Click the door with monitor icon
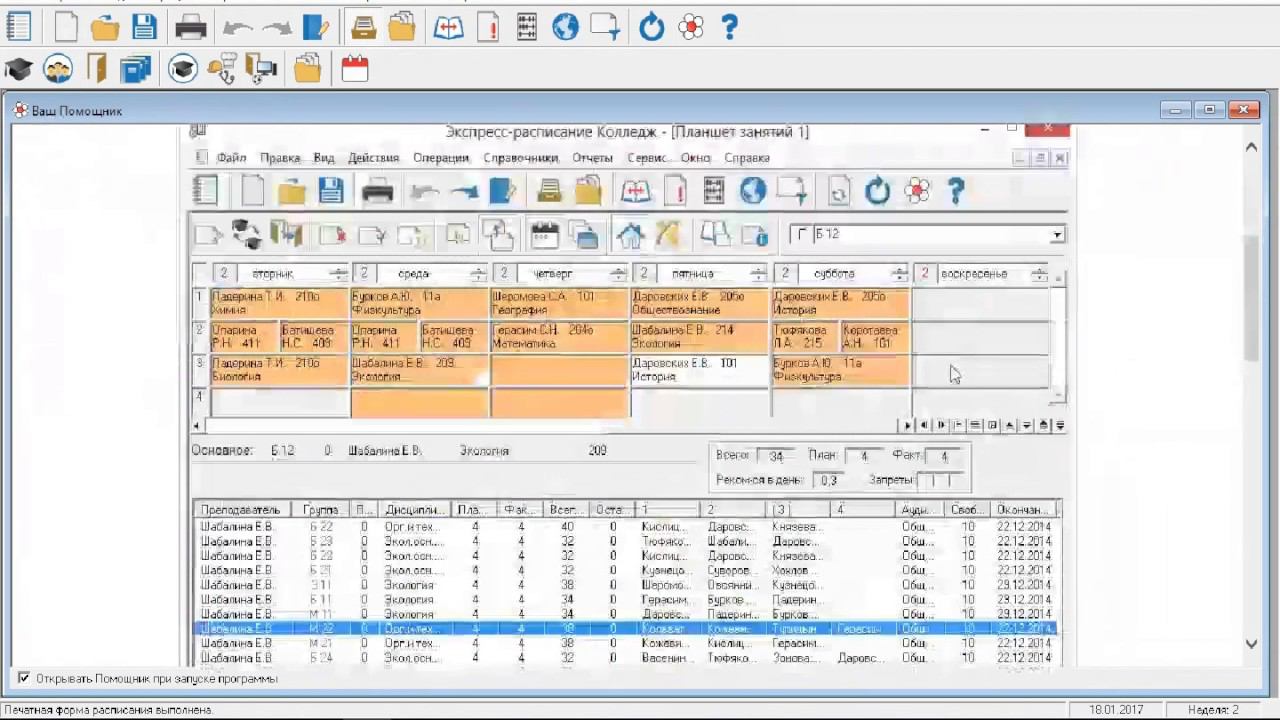The height and width of the screenshot is (720, 1280). coord(261,69)
